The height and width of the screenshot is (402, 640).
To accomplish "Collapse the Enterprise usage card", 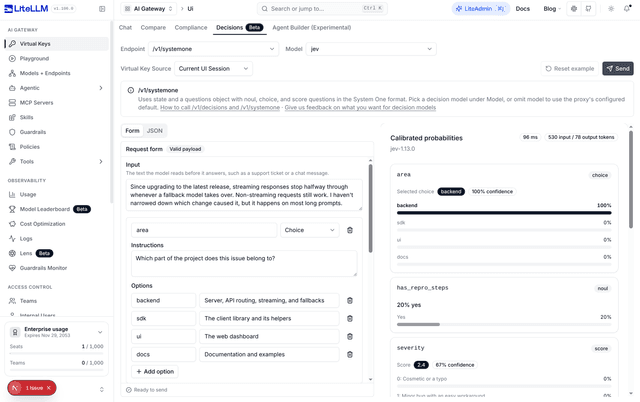I will click(x=100, y=332).
